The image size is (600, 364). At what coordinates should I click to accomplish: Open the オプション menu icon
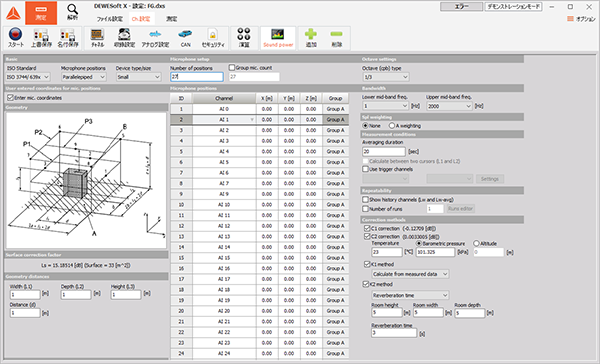581,19
